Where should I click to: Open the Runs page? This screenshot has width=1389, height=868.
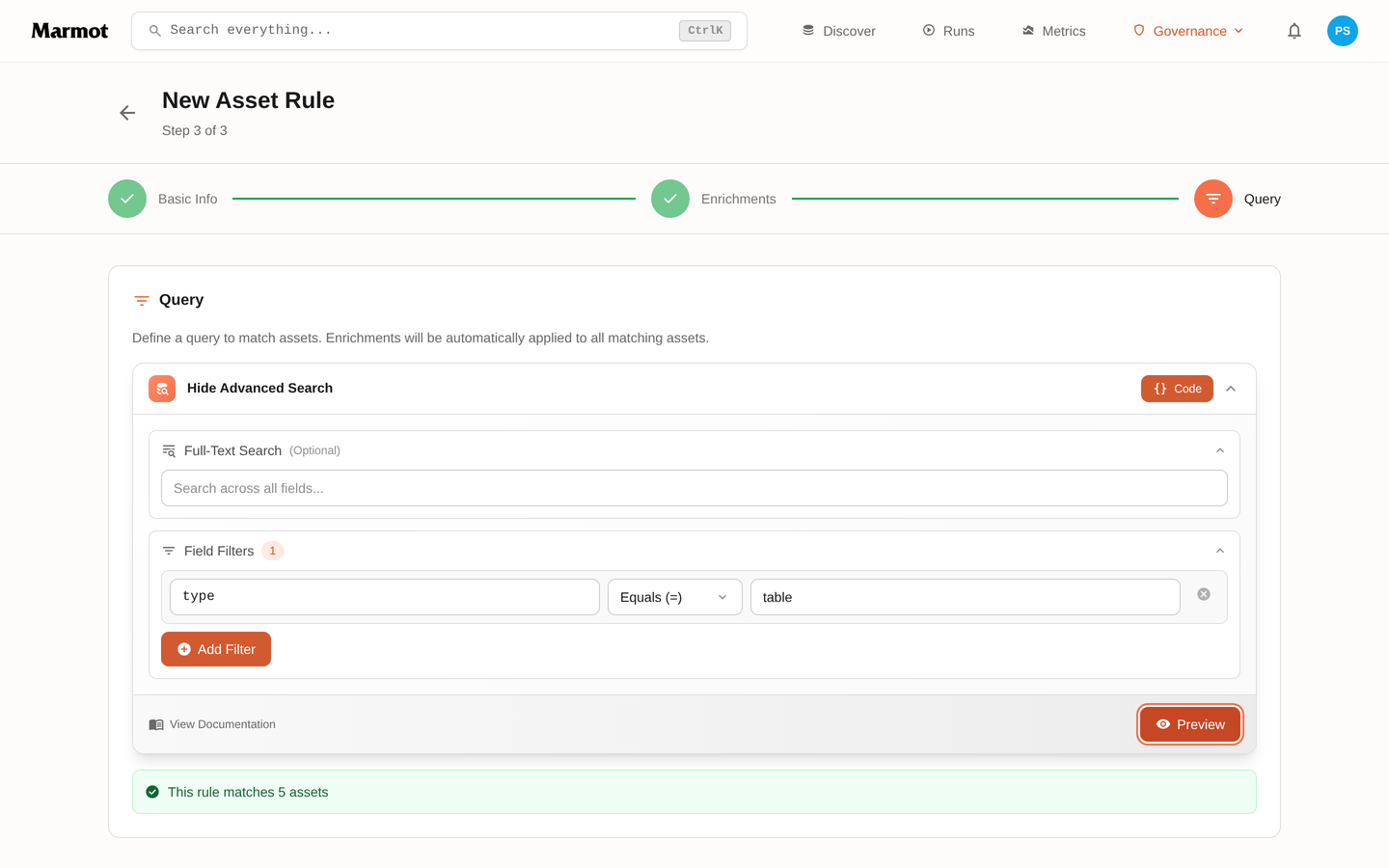pyautogui.click(x=948, y=31)
